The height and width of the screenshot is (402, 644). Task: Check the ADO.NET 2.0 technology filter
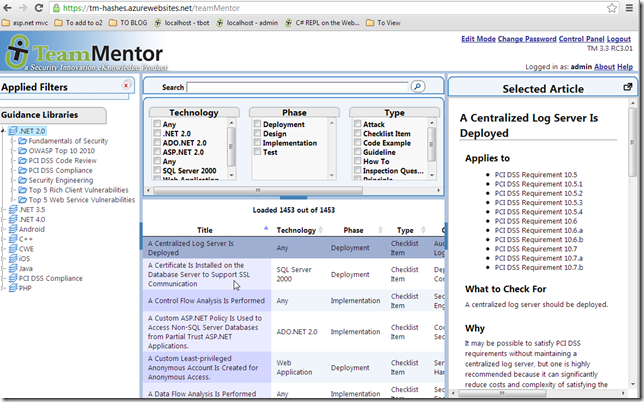tap(157, 143)
